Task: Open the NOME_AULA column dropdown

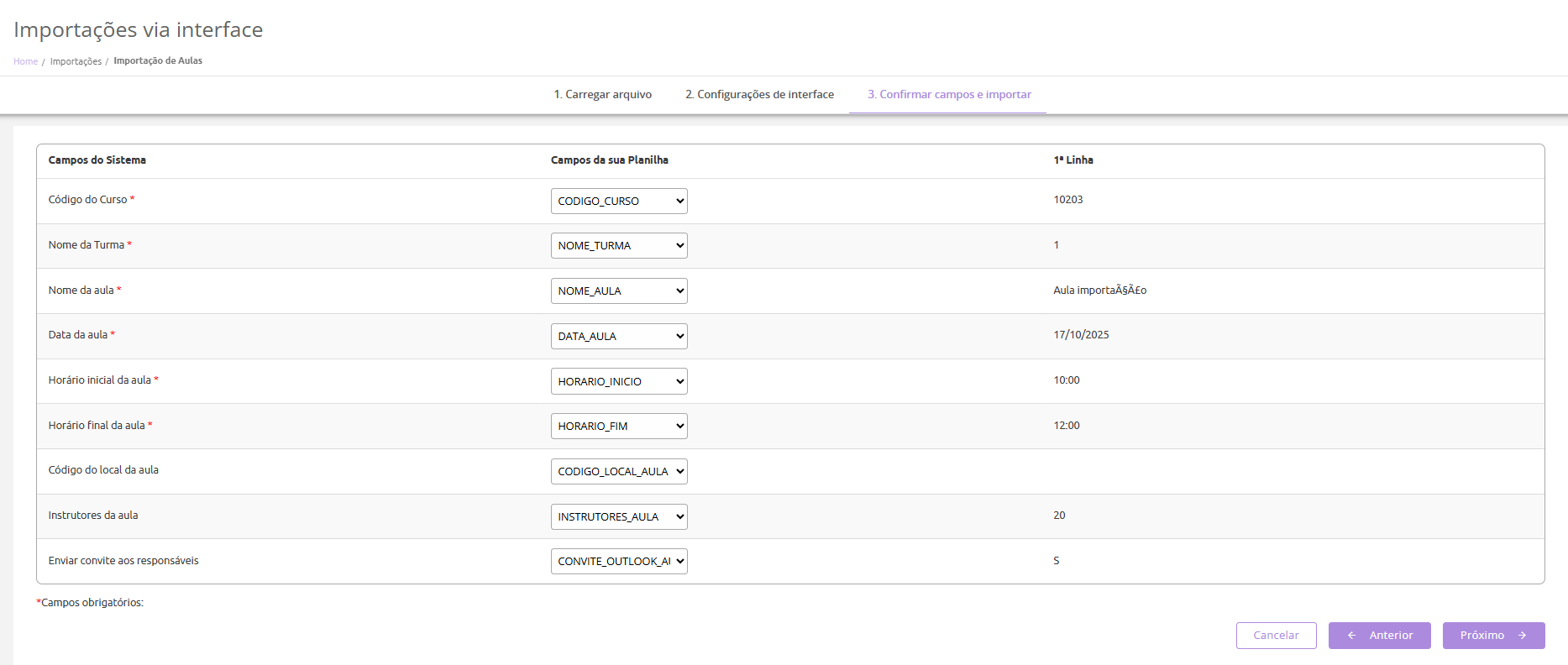Action: pyautogui.click(x=619, y=291)
